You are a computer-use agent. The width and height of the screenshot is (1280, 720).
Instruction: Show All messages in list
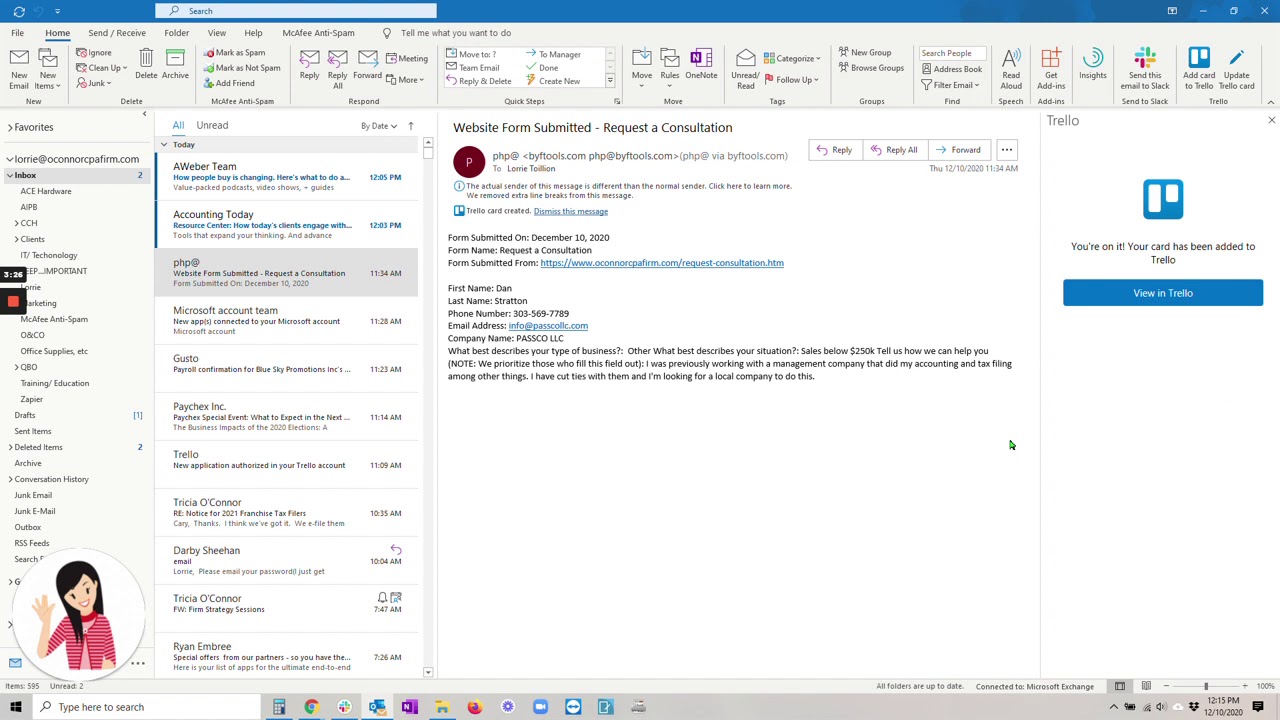pyautogui.click(x=178, y=125)
